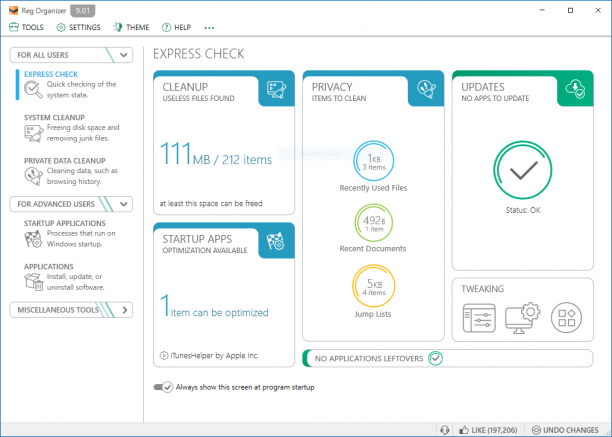This screenshot has height=437, width=612.
Task: Click the Reg Organizer logo icon
Action: coord(14,11)
